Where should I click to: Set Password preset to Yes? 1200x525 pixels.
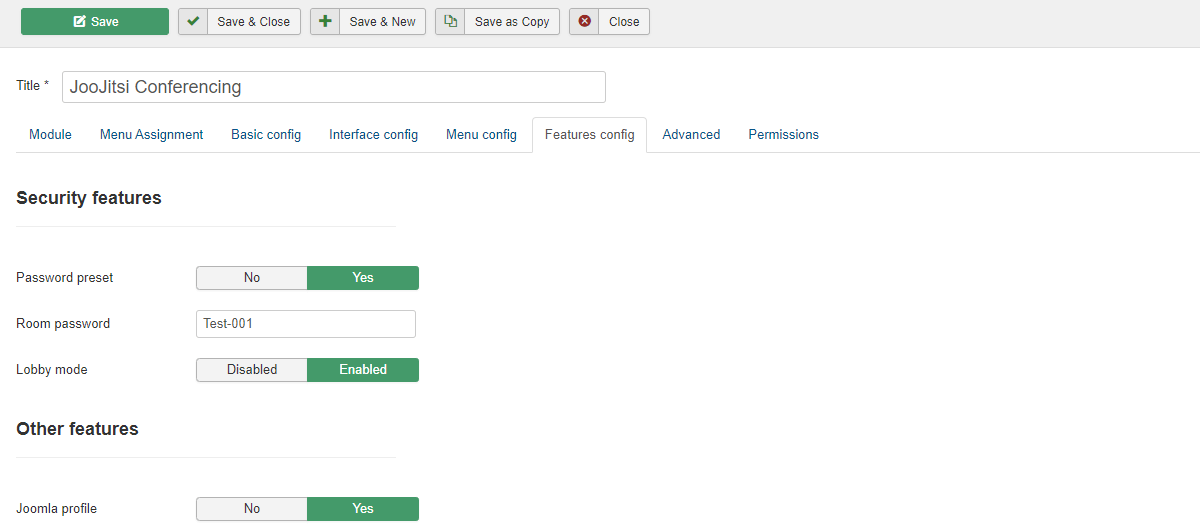363,278
